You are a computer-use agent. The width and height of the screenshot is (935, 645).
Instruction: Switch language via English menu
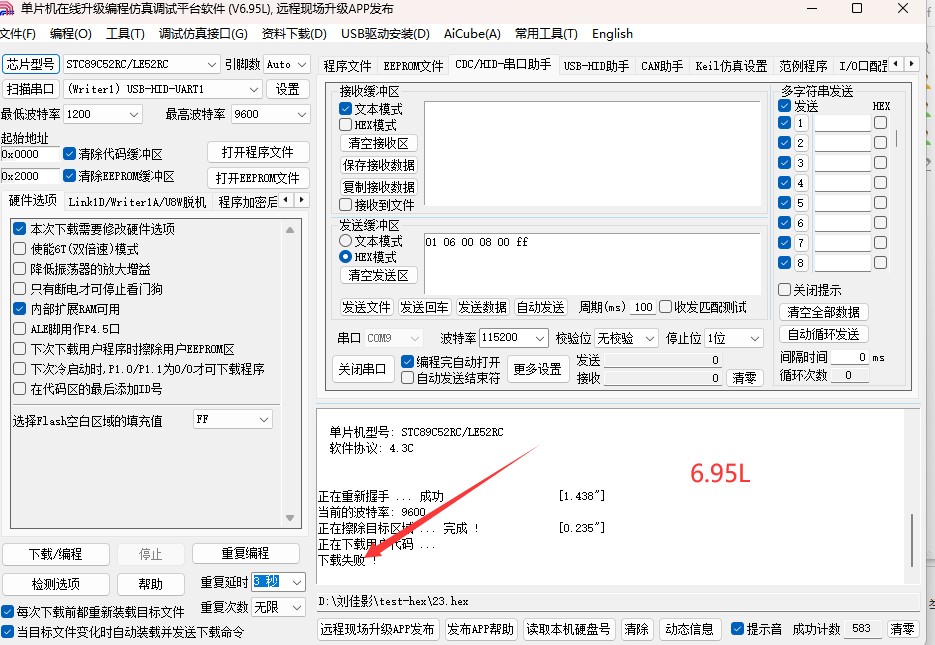(x=612, y=33)
